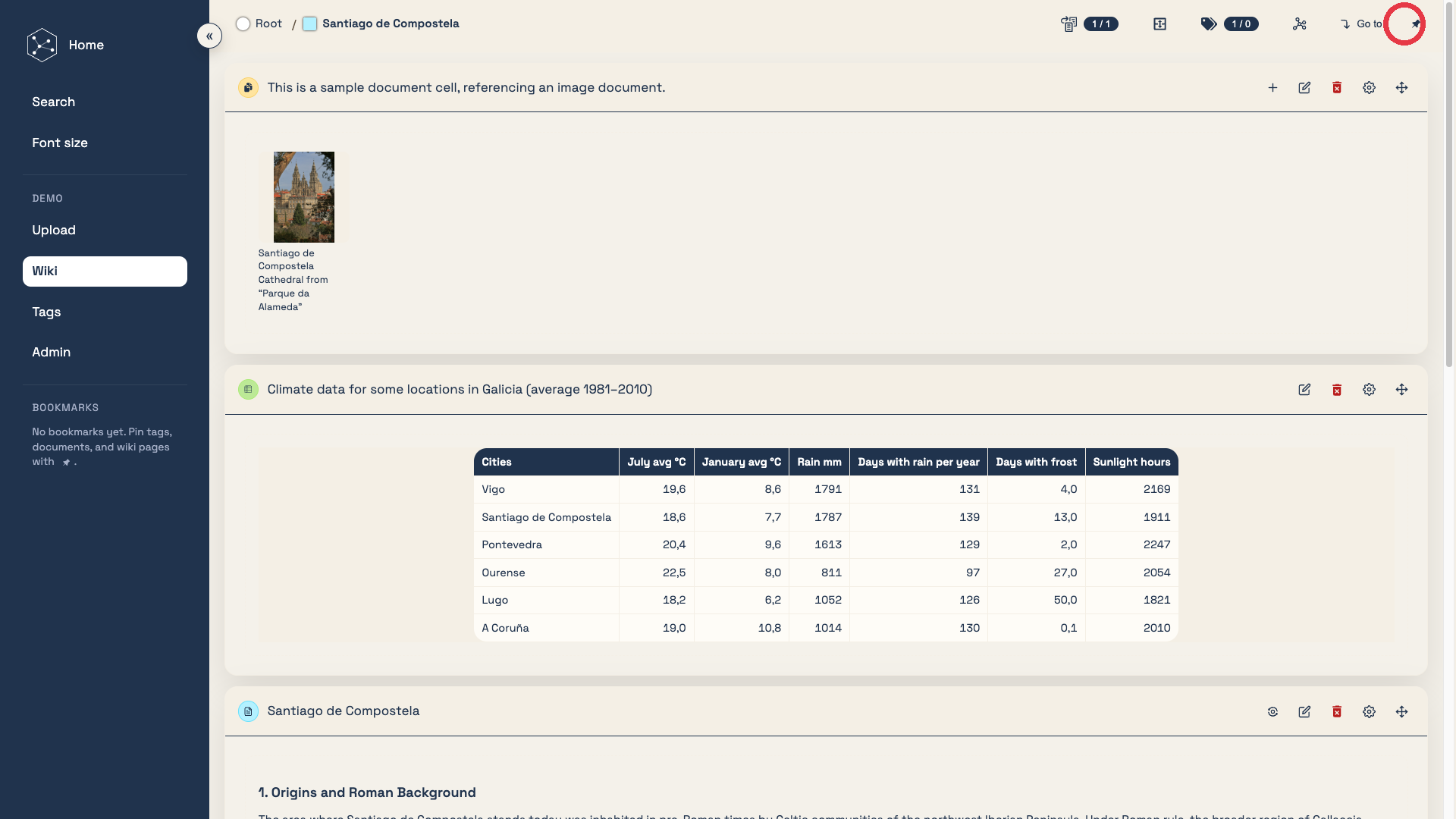Select the Root breadcrumb circle
Screen dimensions: 1456x819
coord(243,24)
